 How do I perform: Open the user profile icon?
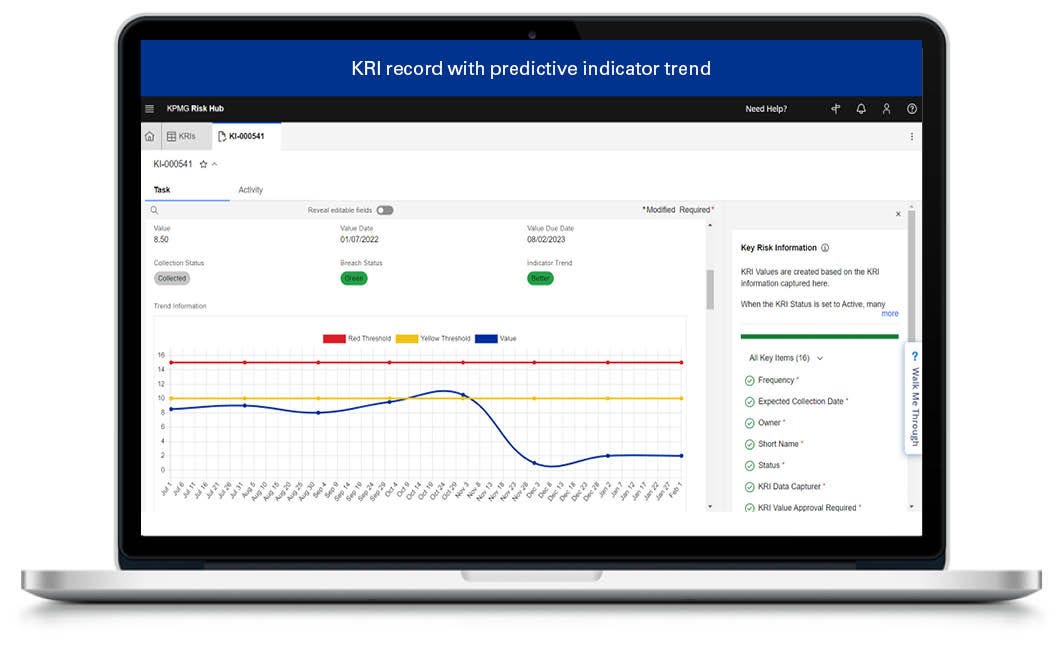tap(886, 109)
